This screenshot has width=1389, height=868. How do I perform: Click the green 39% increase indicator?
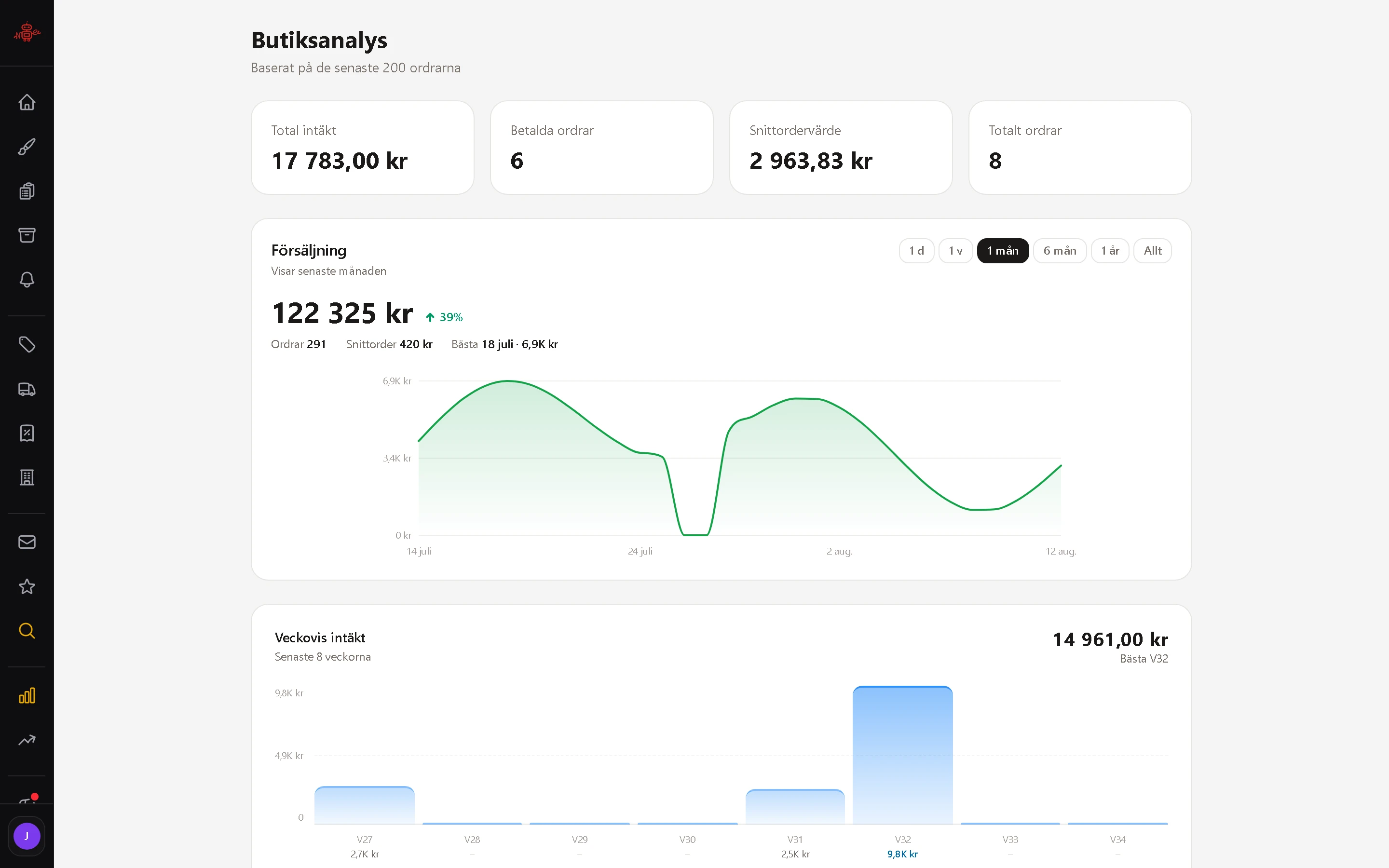click(444, 317)
